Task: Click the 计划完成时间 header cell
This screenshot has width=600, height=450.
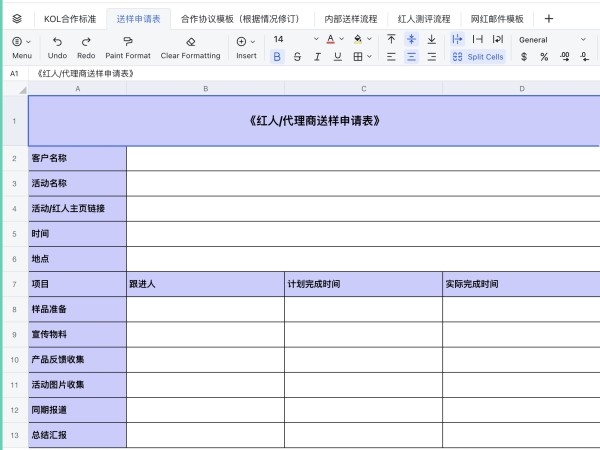Action: coord(364,284)
